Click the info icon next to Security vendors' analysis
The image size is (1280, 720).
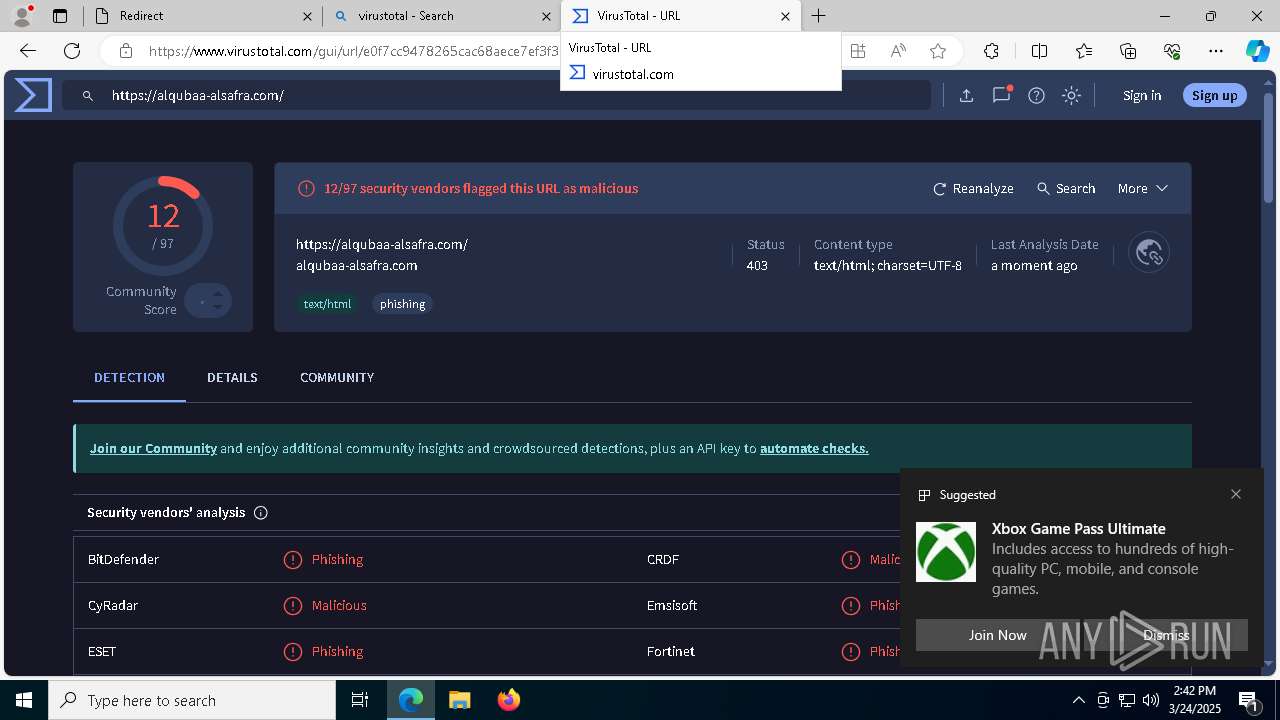click(261, 512)
